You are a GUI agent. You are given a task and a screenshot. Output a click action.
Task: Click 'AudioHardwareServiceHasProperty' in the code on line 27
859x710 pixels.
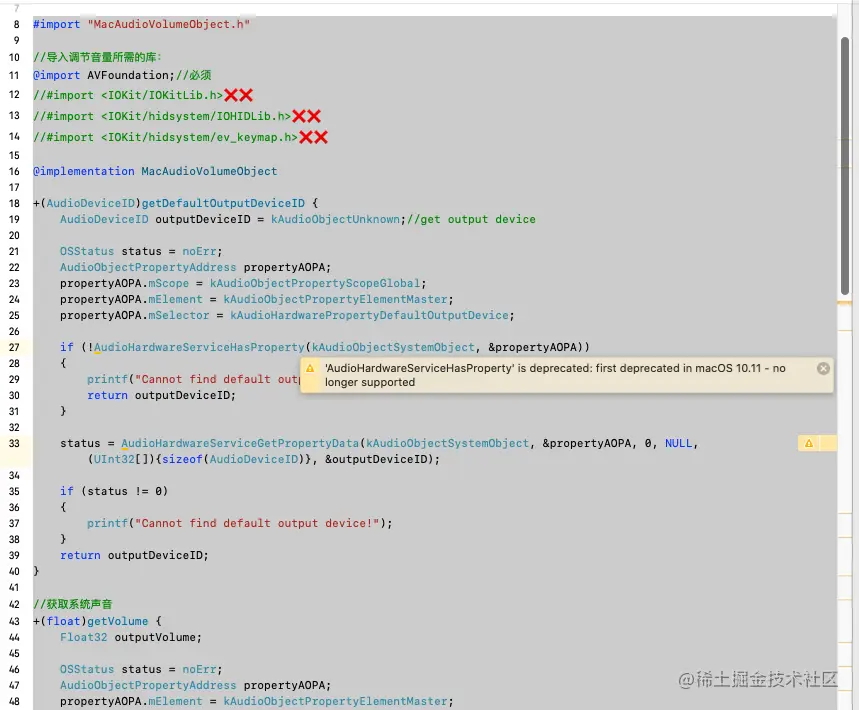coord(199,347)
